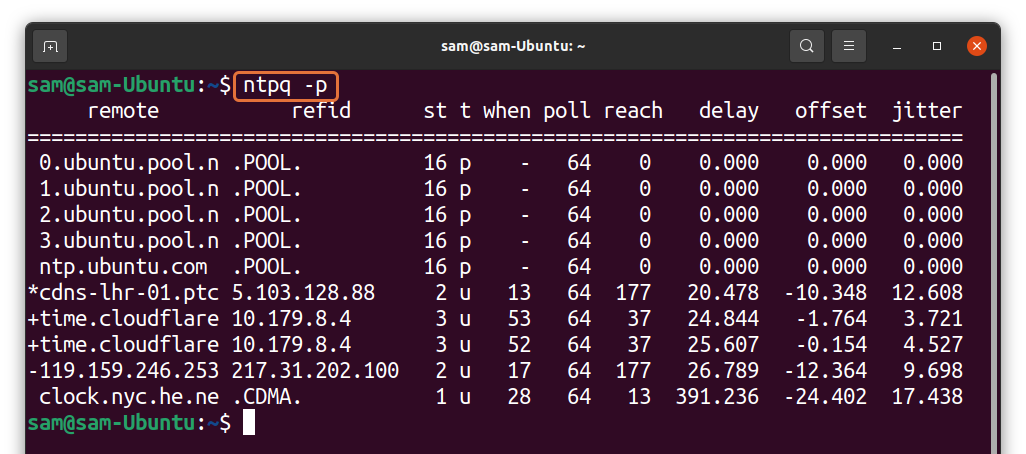Click the 'remote' column header
The width and height of the screenshot is (1026, 454).
[x=123, y=111]
